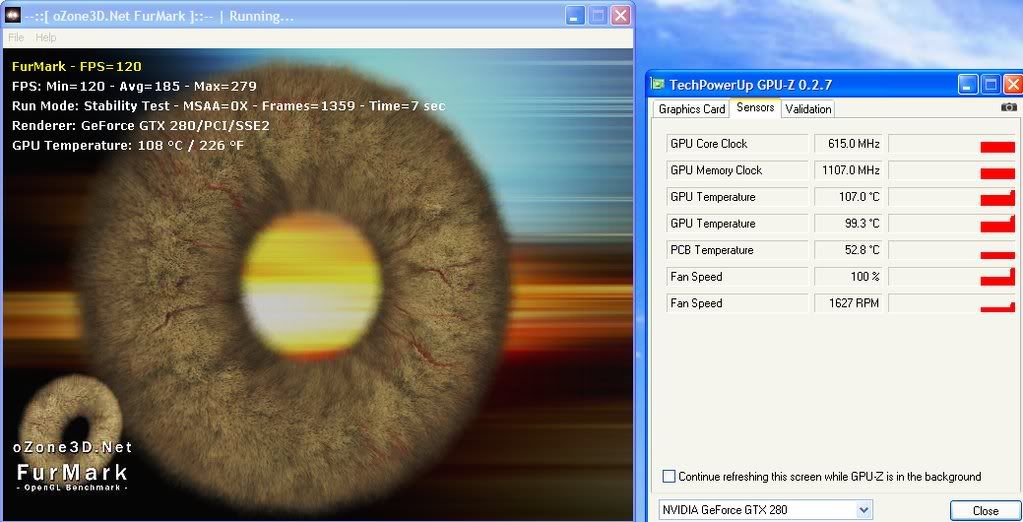This screenshot has height=522, width=1023.
Task: Click the FurMark Renderer GeForce GTX 280 line
Action: click(140, 125)
